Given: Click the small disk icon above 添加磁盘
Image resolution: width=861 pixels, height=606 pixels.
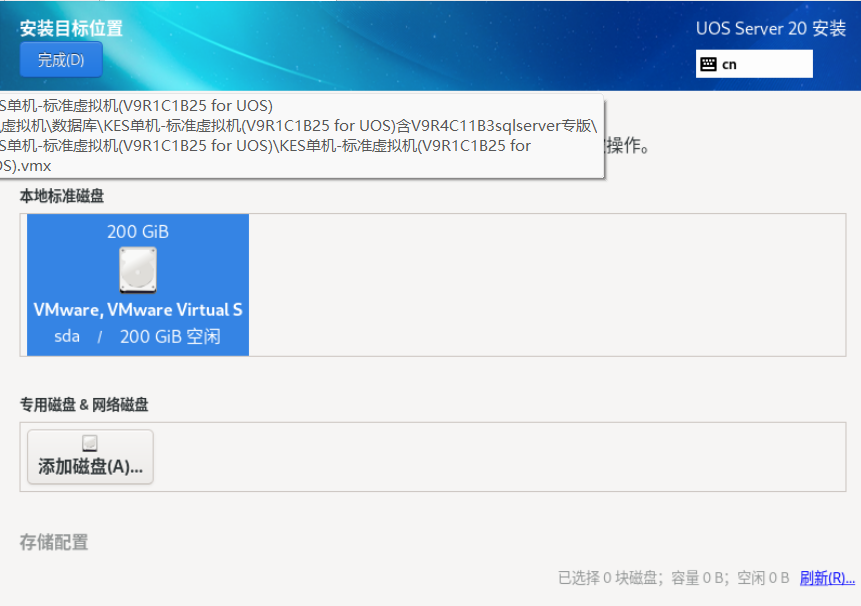Looking at the screenshot, I should [90, 442].
